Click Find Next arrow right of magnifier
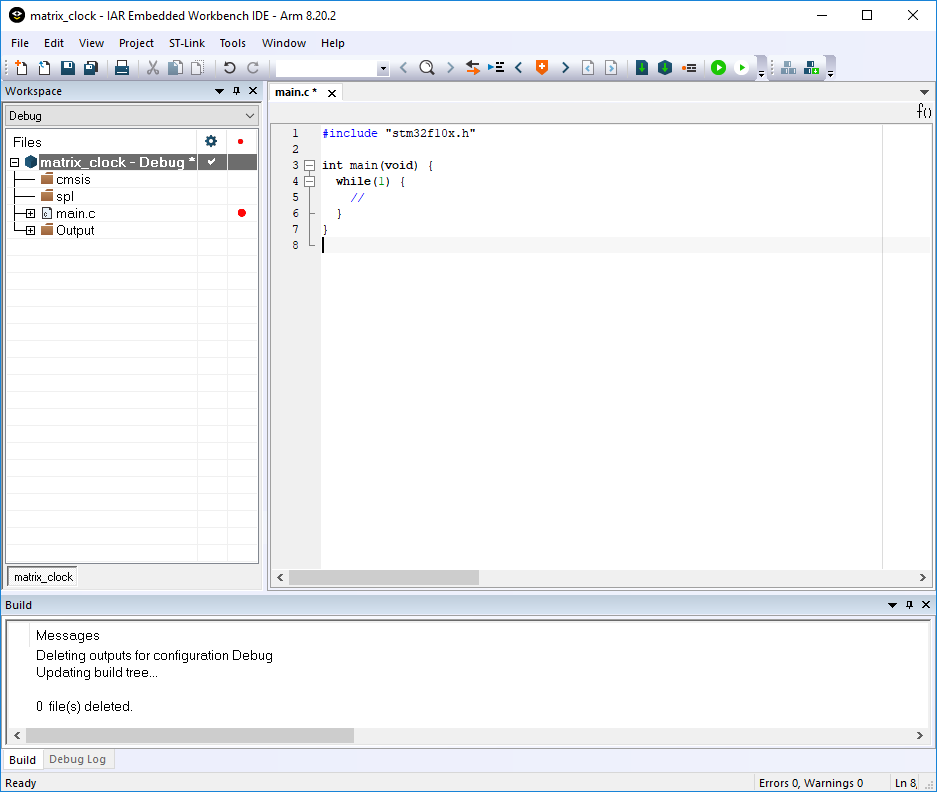The height and width of the screenshot is (792, 937). (450, 68)
